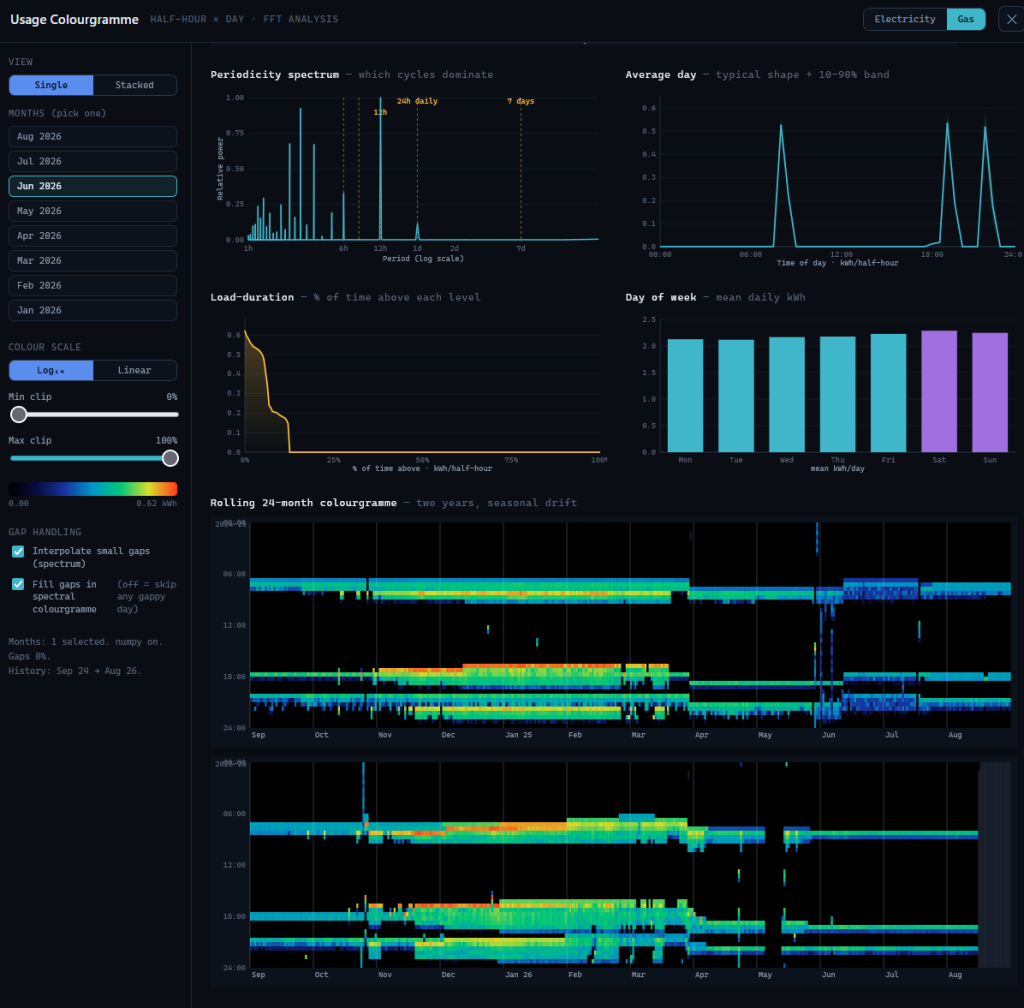Click the Max clip slider handle
Image resolution: width=1024 pixels, height=1008 pixels.
click(x=170, y=458)
